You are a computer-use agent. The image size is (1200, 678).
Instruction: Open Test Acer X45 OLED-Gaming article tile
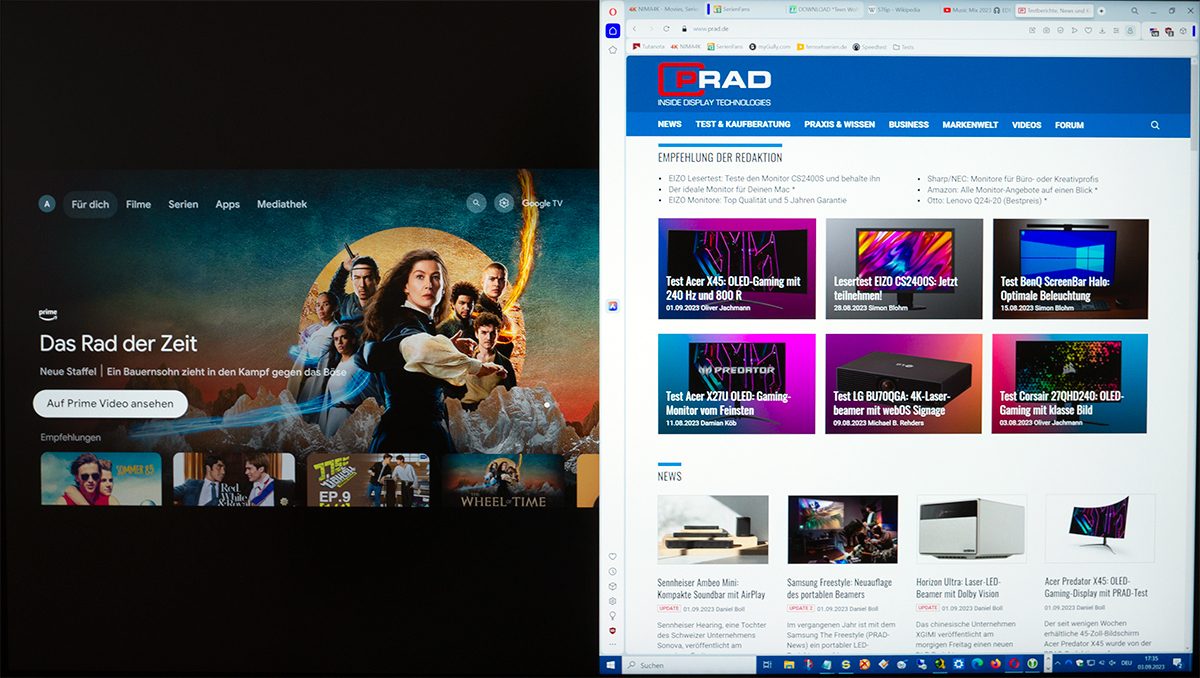click(737, 268)
